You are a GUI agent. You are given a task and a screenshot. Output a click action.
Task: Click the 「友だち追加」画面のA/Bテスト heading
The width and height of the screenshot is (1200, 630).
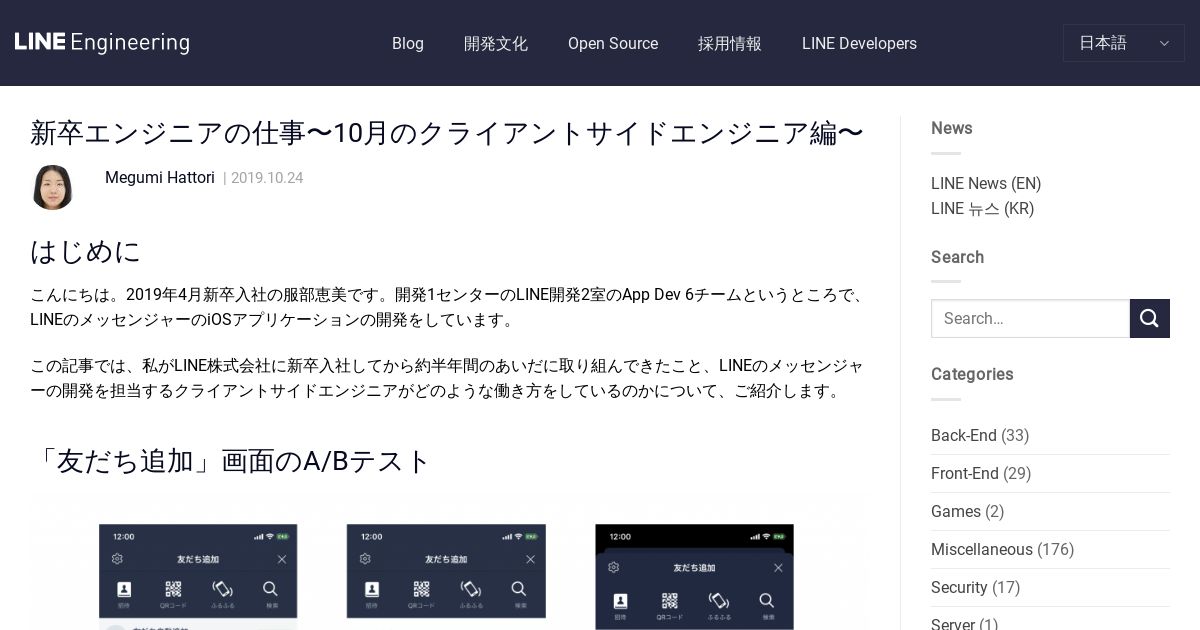tap(231, 461)
